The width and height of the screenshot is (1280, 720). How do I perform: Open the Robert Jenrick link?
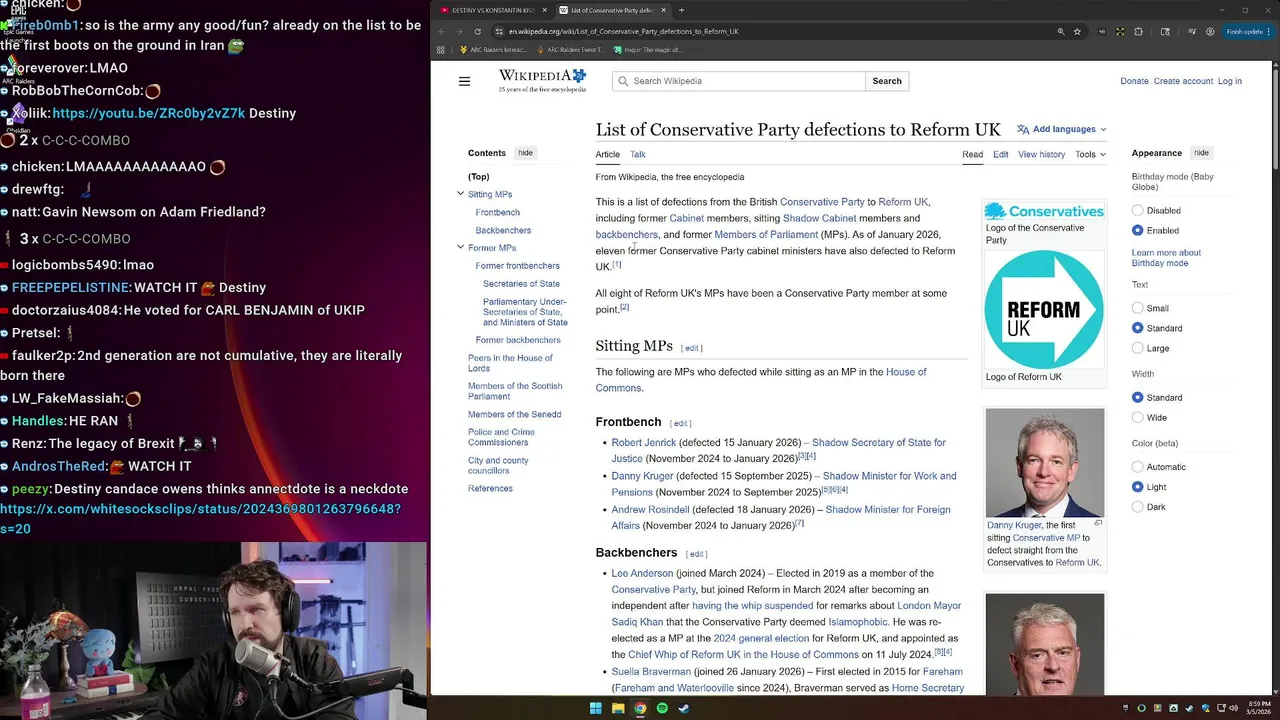pyautogui.click(x=644, y=442)
